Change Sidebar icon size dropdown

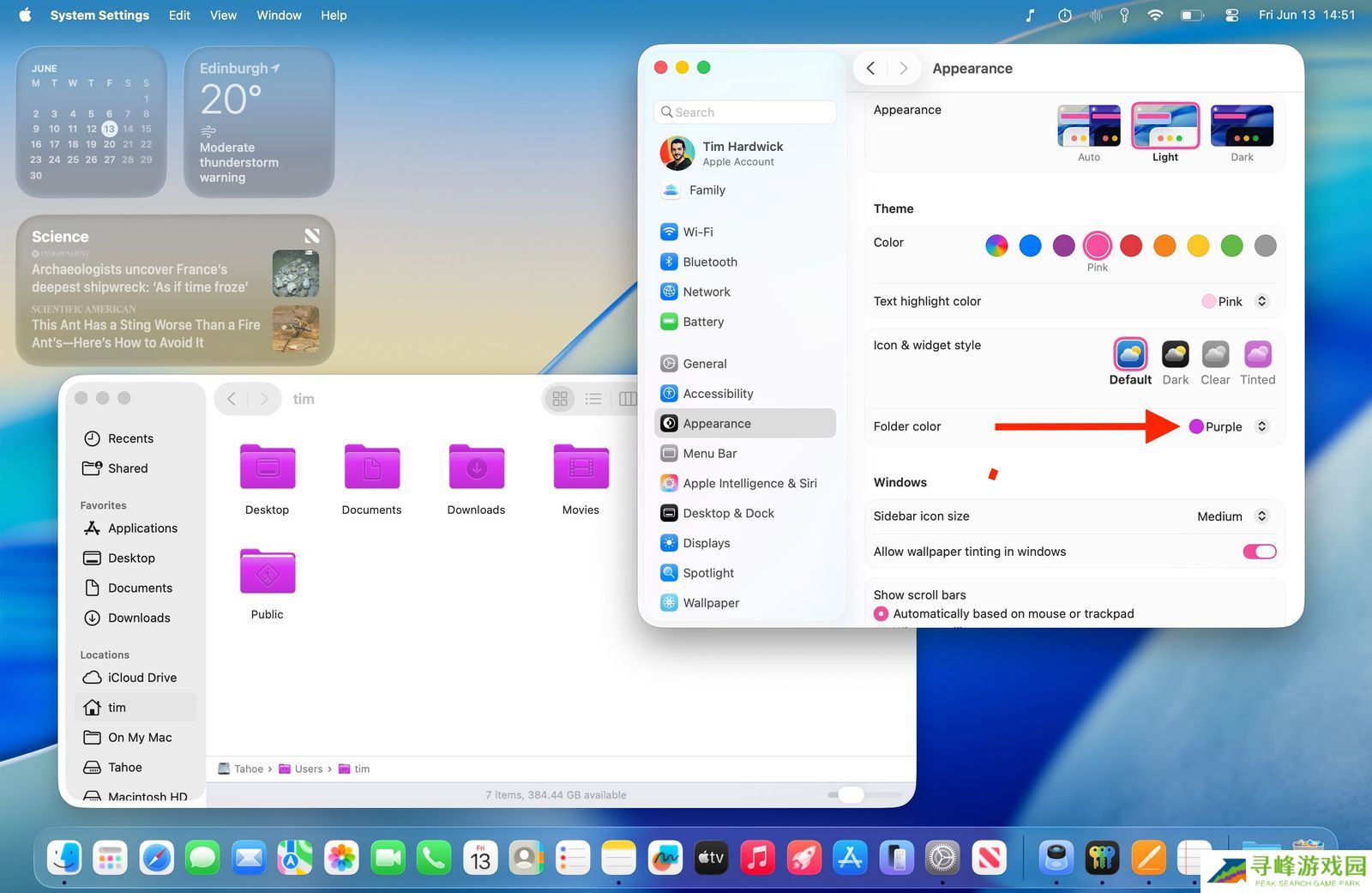click(1231, 516)
